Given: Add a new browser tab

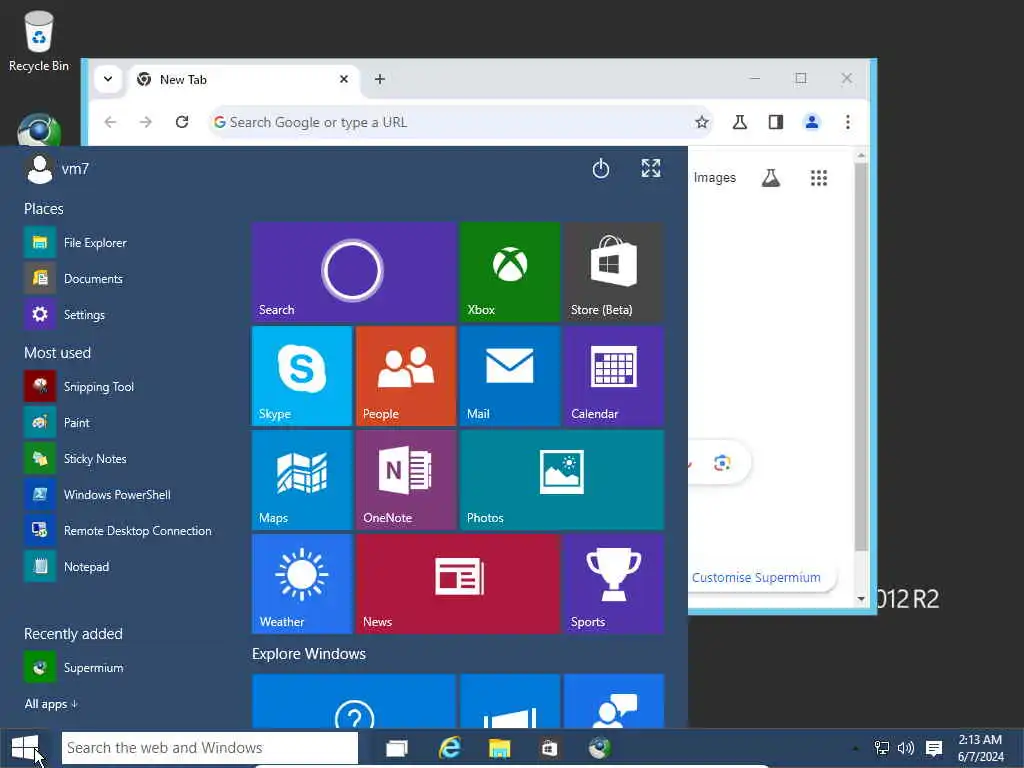Looking at the screenshot, I should click(379, 79).
